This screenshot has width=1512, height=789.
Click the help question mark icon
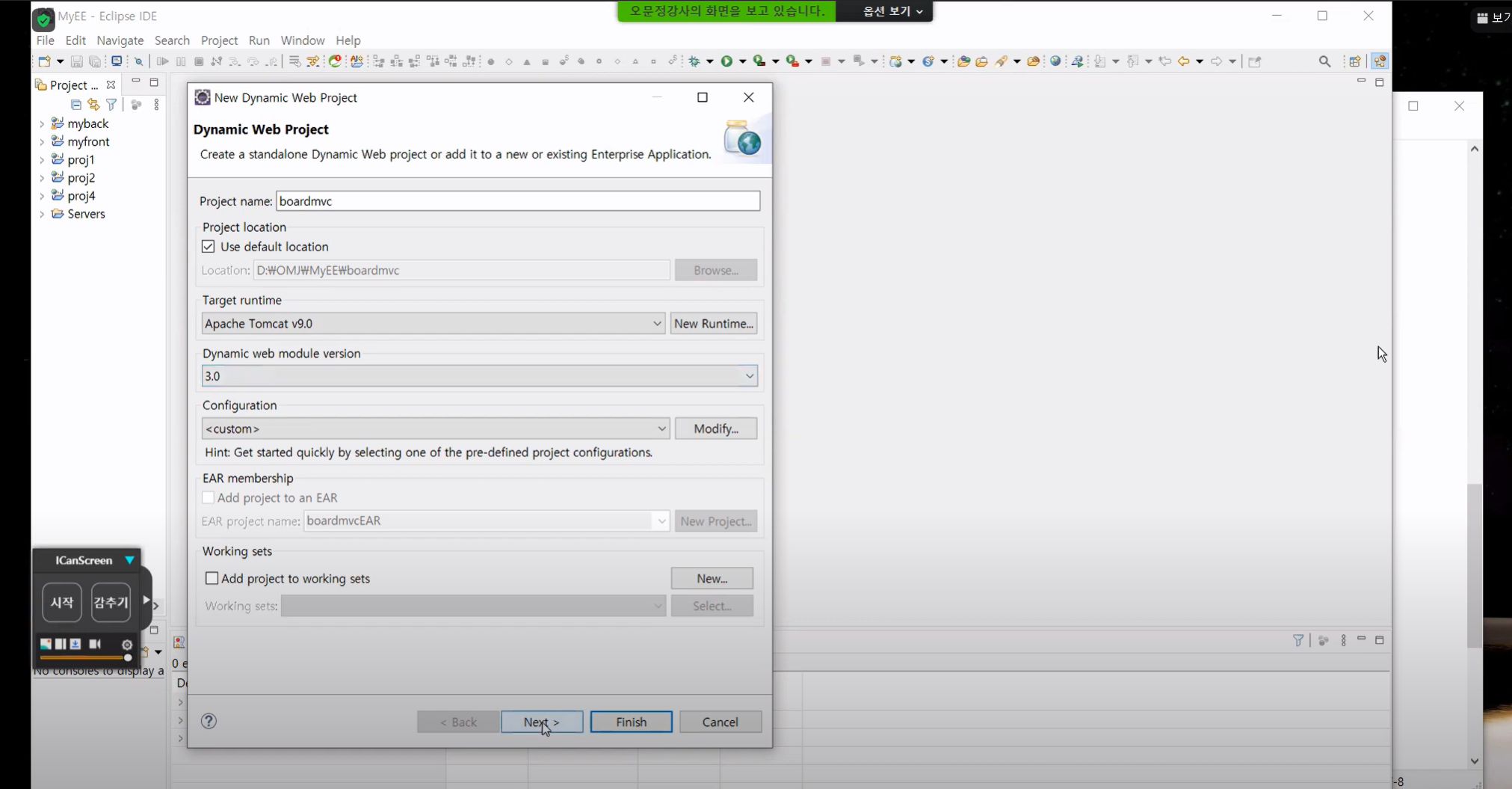pos(209,721)
